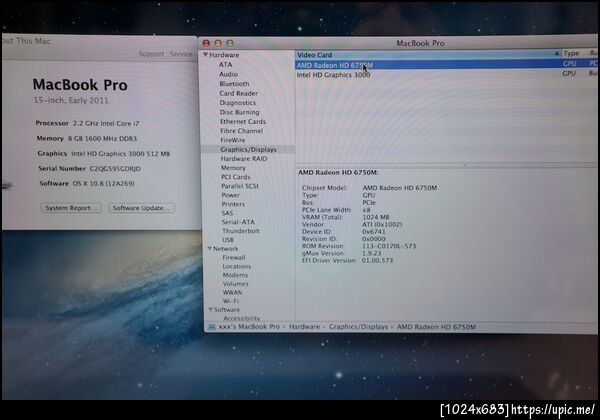Select Memory in the sidebar list
Image resolution: width=600 pixels, height=420 pixels.
click(x=233, y=168)
